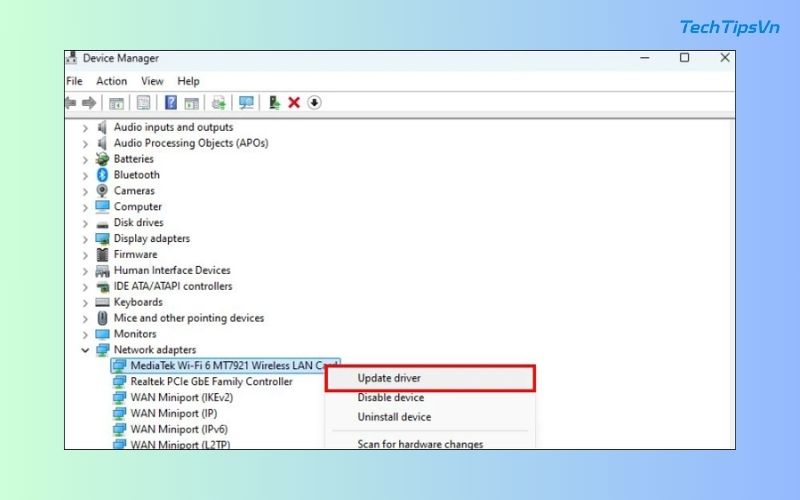The image size is (800, 500).
Task: Open the View menu
Action: coord(152,81)
